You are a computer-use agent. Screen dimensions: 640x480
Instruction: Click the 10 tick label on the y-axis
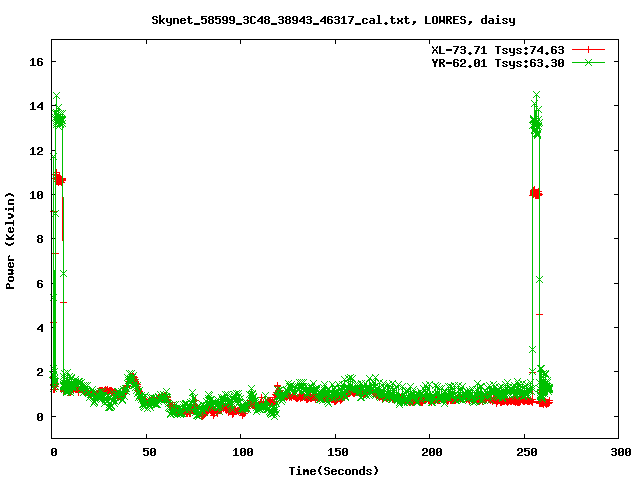37,195
